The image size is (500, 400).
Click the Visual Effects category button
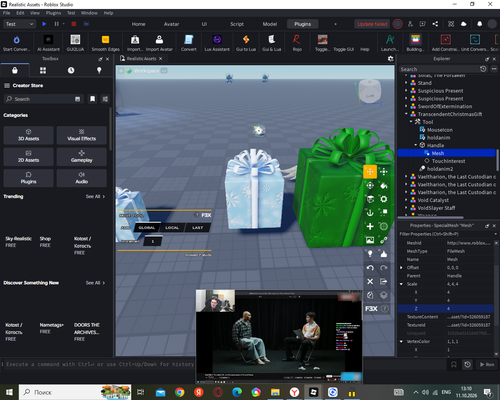pos(82,135)
